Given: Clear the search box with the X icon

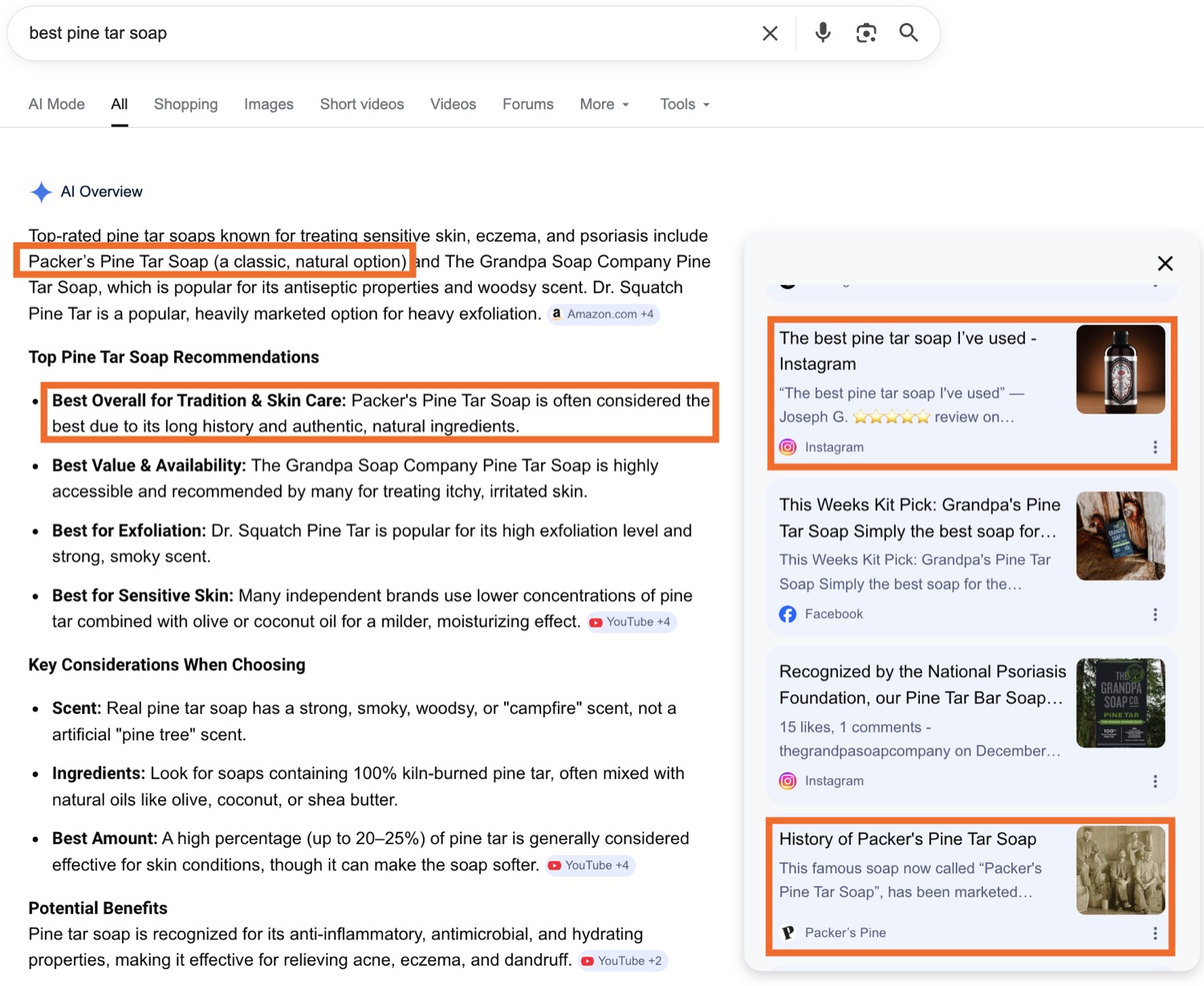Looking at the screenshot, I should 770,33.
